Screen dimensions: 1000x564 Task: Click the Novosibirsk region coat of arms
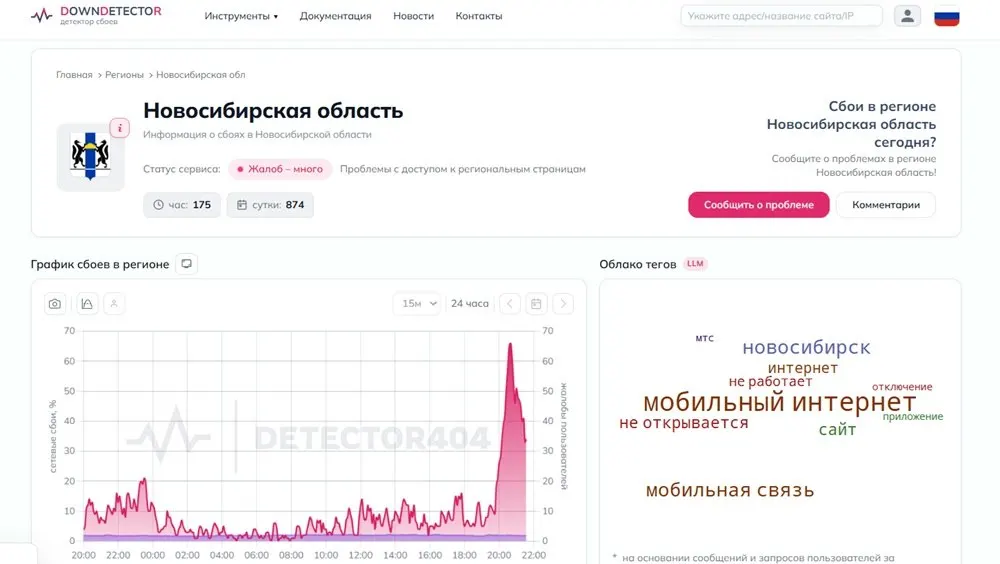tap(90, 157)
